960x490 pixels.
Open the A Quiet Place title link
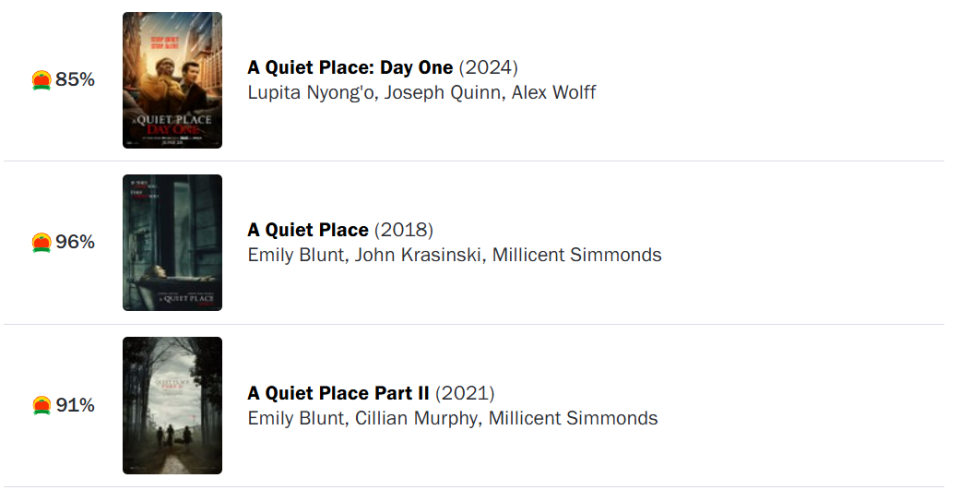(x=308, y=230)
